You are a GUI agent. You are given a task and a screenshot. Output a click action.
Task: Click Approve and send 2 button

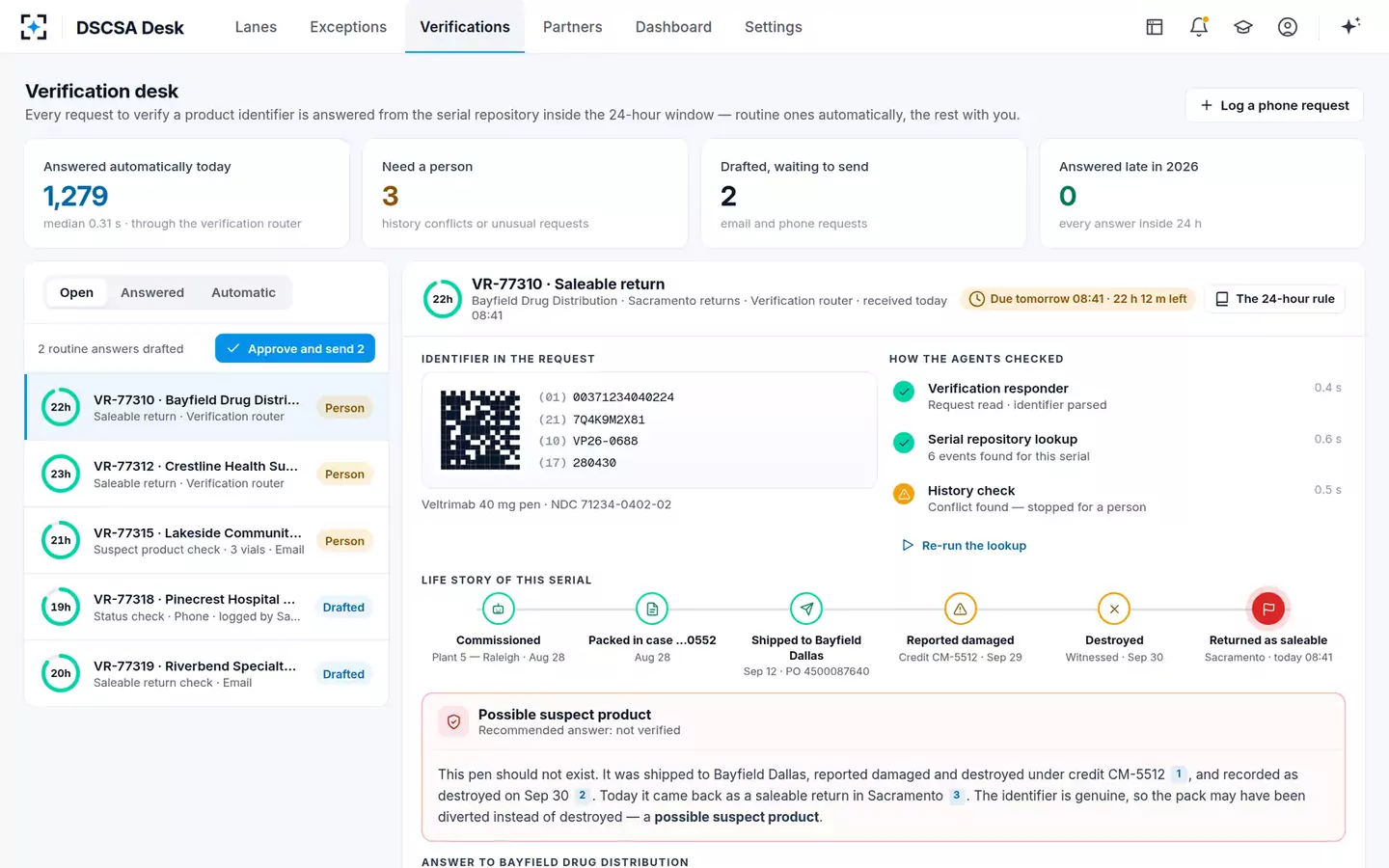pyautogui.click(x=295, y=349)
